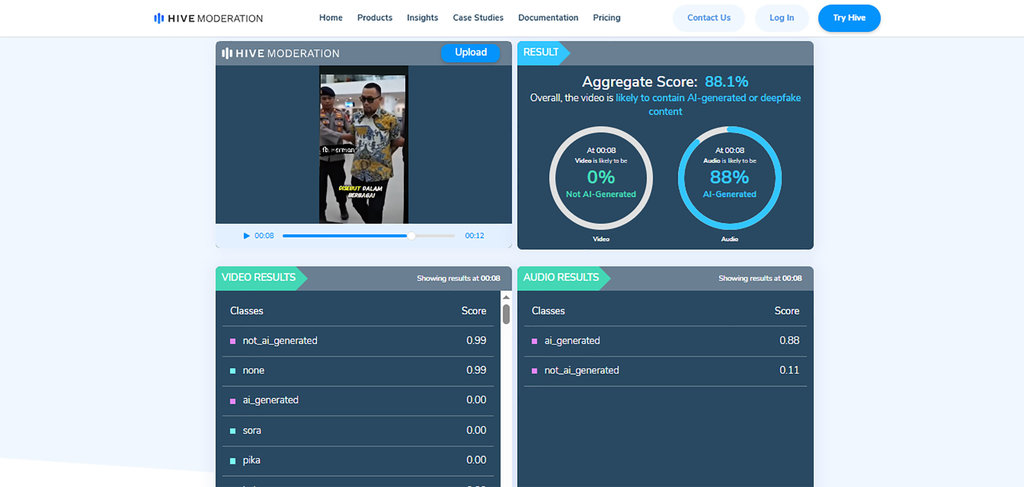Select the 'pika' class row
The height and width of the screenshot is (487, 1024).
coord(359,460)
